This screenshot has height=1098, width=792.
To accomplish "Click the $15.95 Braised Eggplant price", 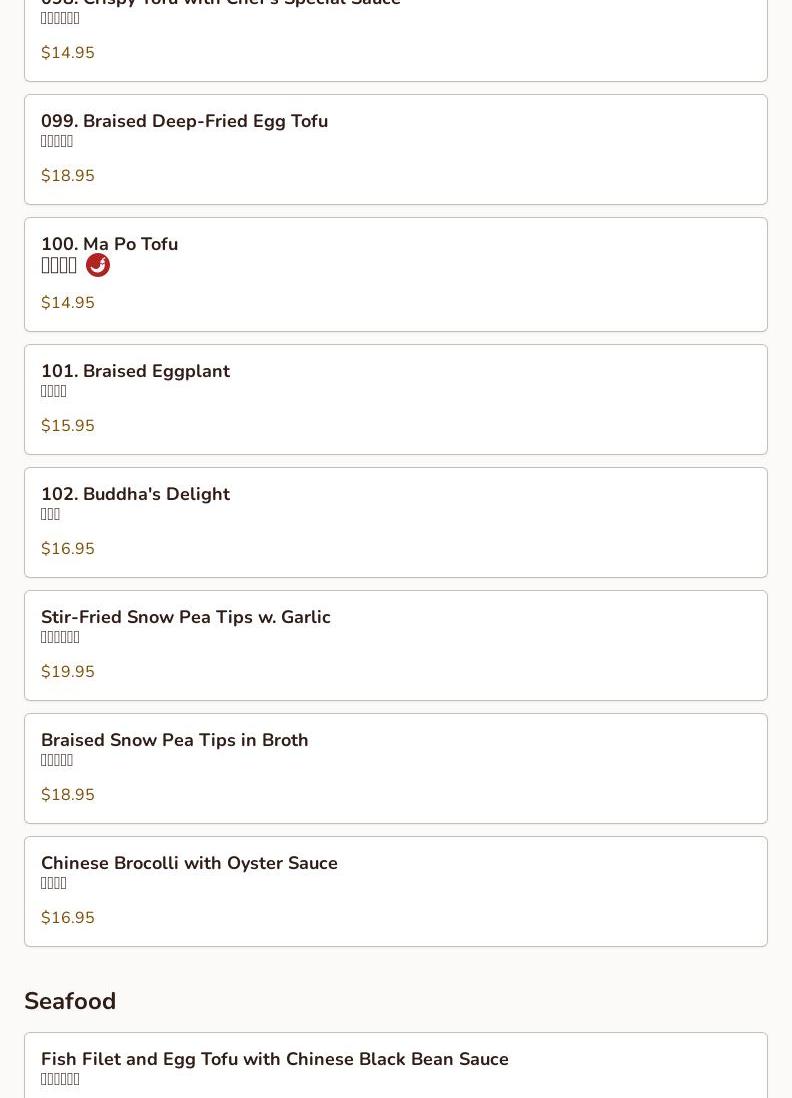I will 68,426.
